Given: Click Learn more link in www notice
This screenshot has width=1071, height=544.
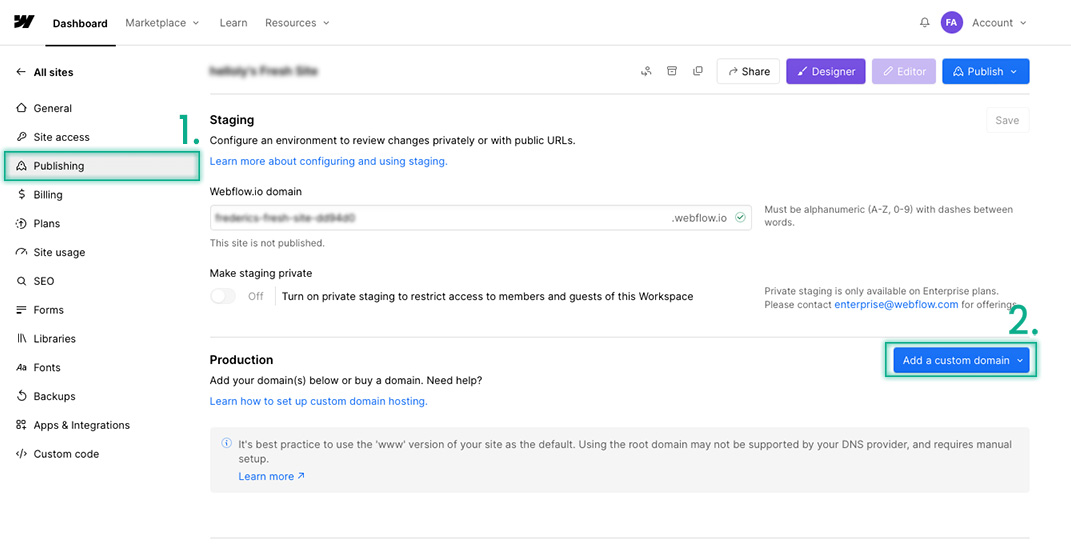Looking at the screenshot, I should [x=271, y=476].
